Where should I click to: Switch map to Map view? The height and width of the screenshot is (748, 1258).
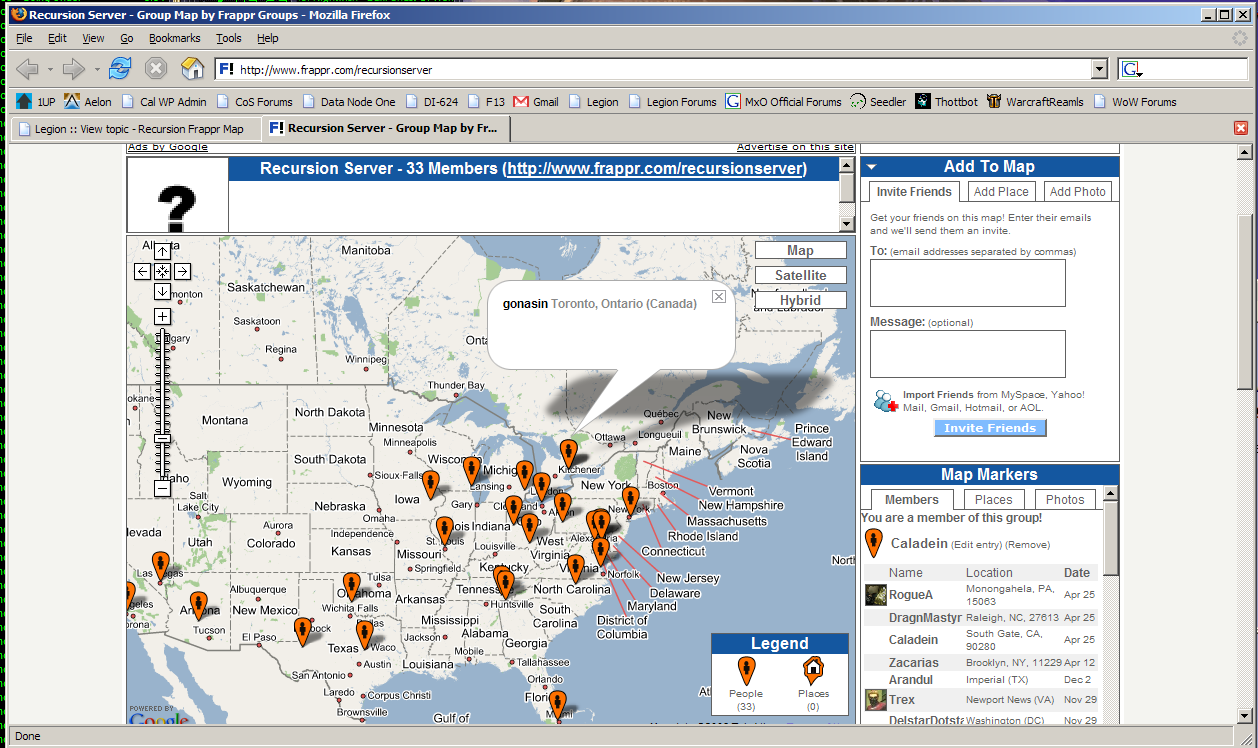point(800,251)
